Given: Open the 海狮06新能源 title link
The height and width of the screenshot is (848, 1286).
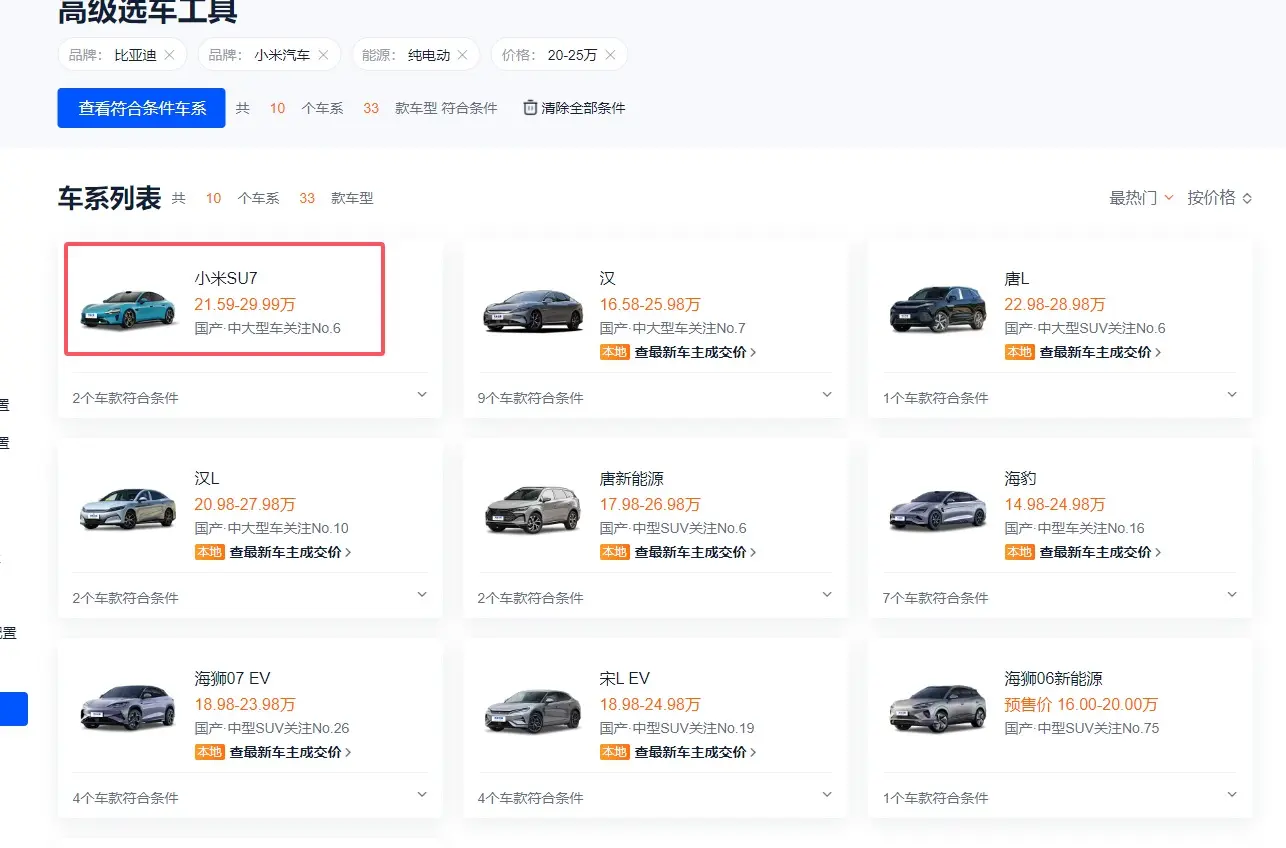Looking at the screenshot, I should click(x=1054, y=679).
